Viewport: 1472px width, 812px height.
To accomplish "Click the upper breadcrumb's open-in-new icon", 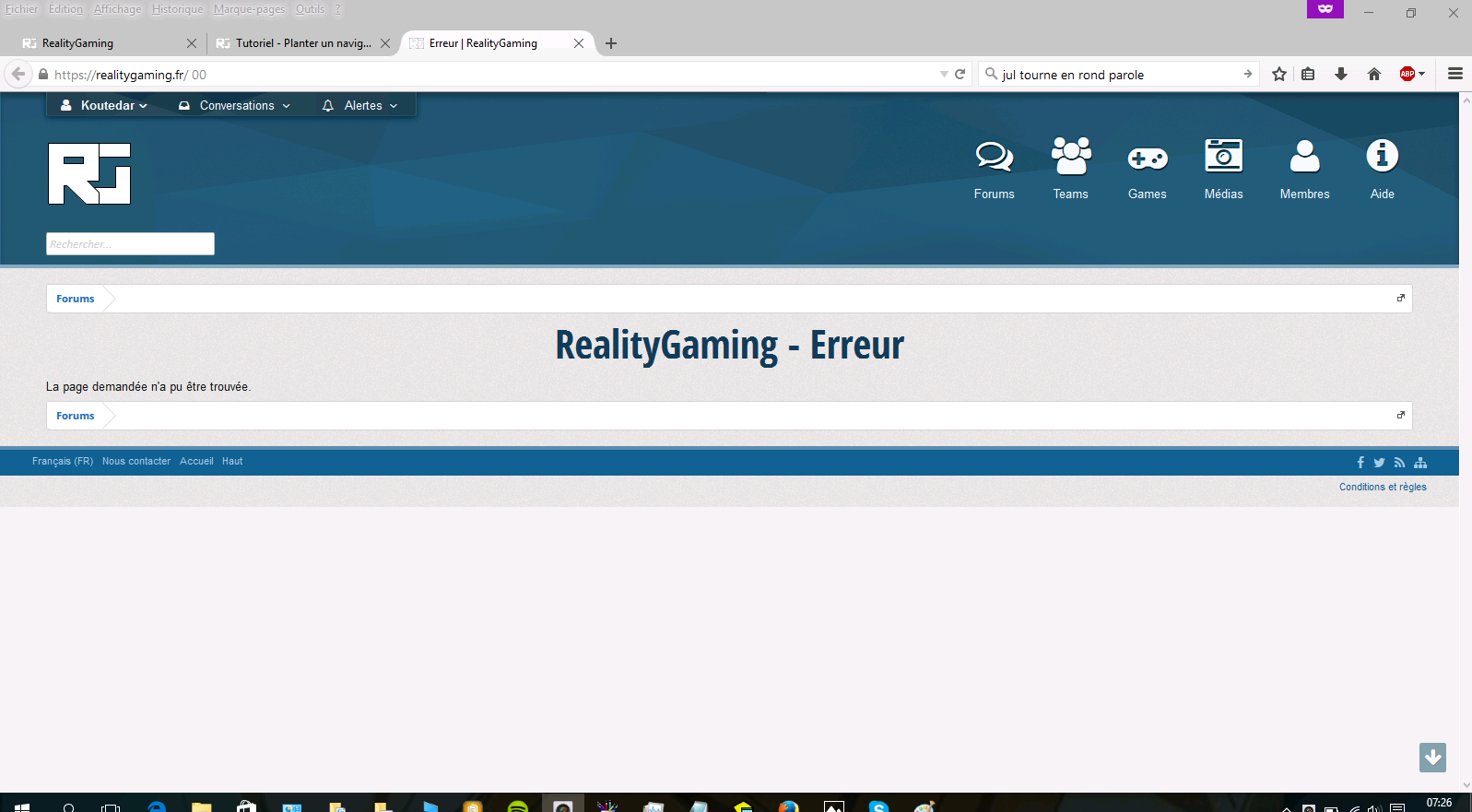I will (x=1401, y=298).
